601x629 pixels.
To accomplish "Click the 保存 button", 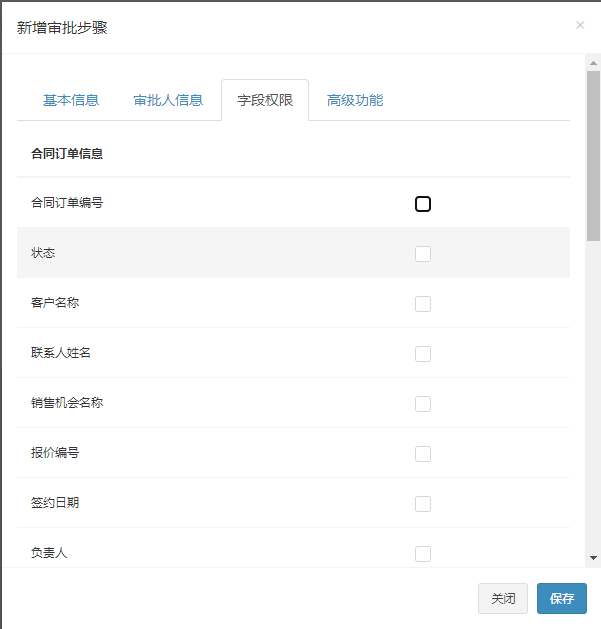I will [x=561, y=598].
